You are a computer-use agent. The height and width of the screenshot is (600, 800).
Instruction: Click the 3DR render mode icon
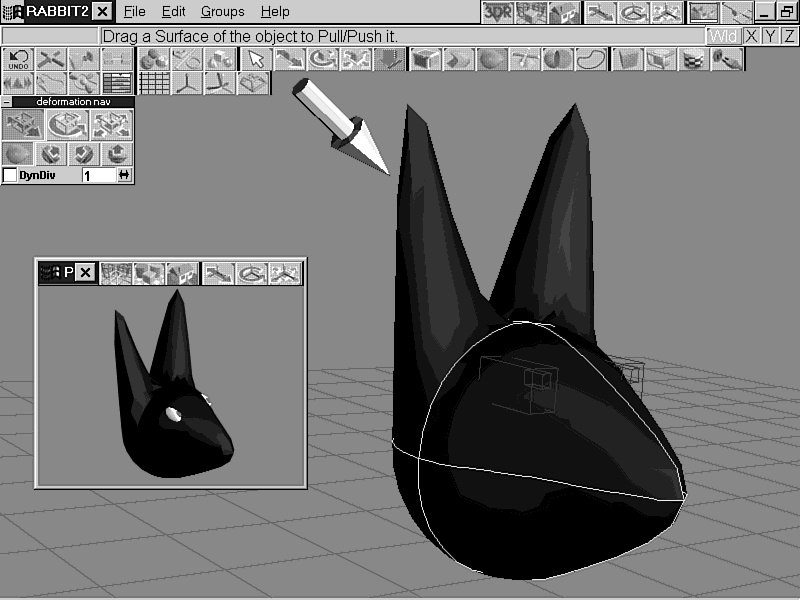[x=497, y=12]
